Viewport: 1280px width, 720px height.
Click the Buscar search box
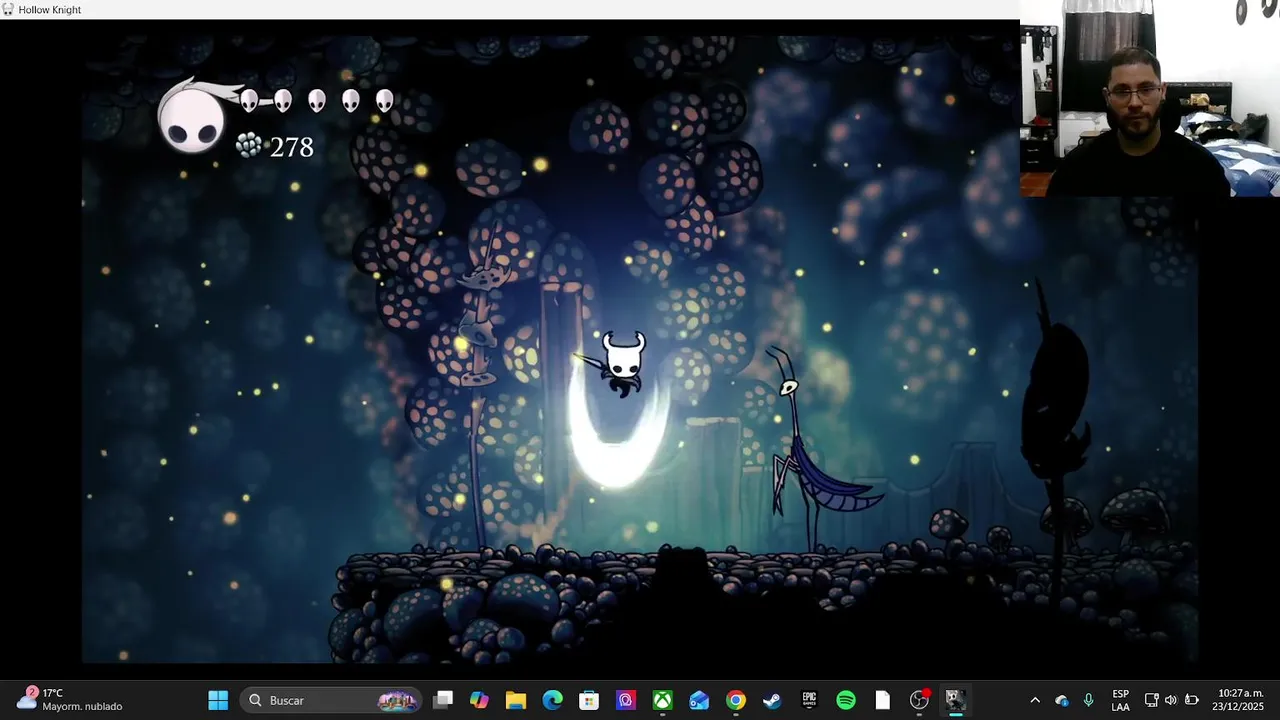[332, 700]
